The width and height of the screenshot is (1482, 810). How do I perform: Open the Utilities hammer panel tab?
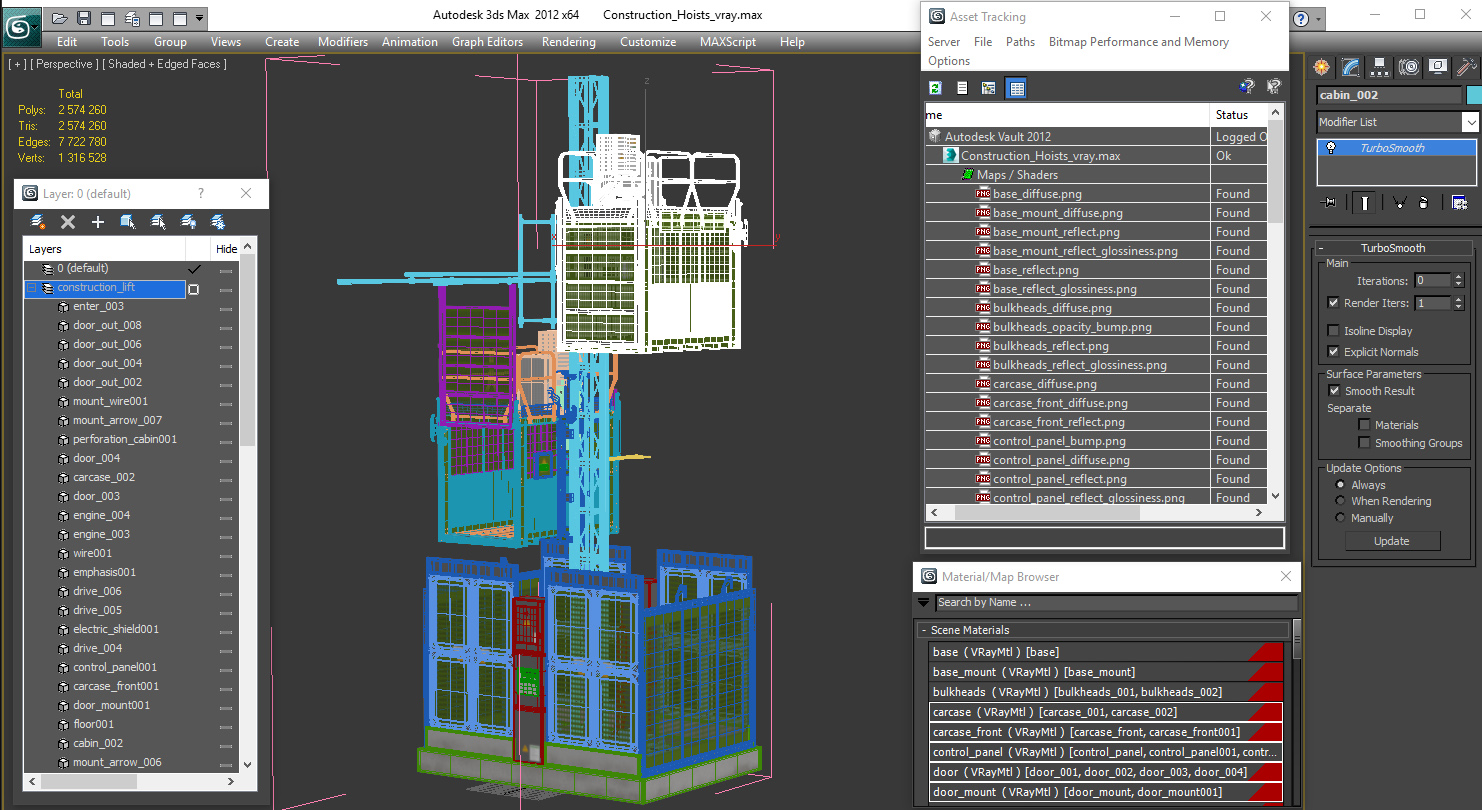1467,67
